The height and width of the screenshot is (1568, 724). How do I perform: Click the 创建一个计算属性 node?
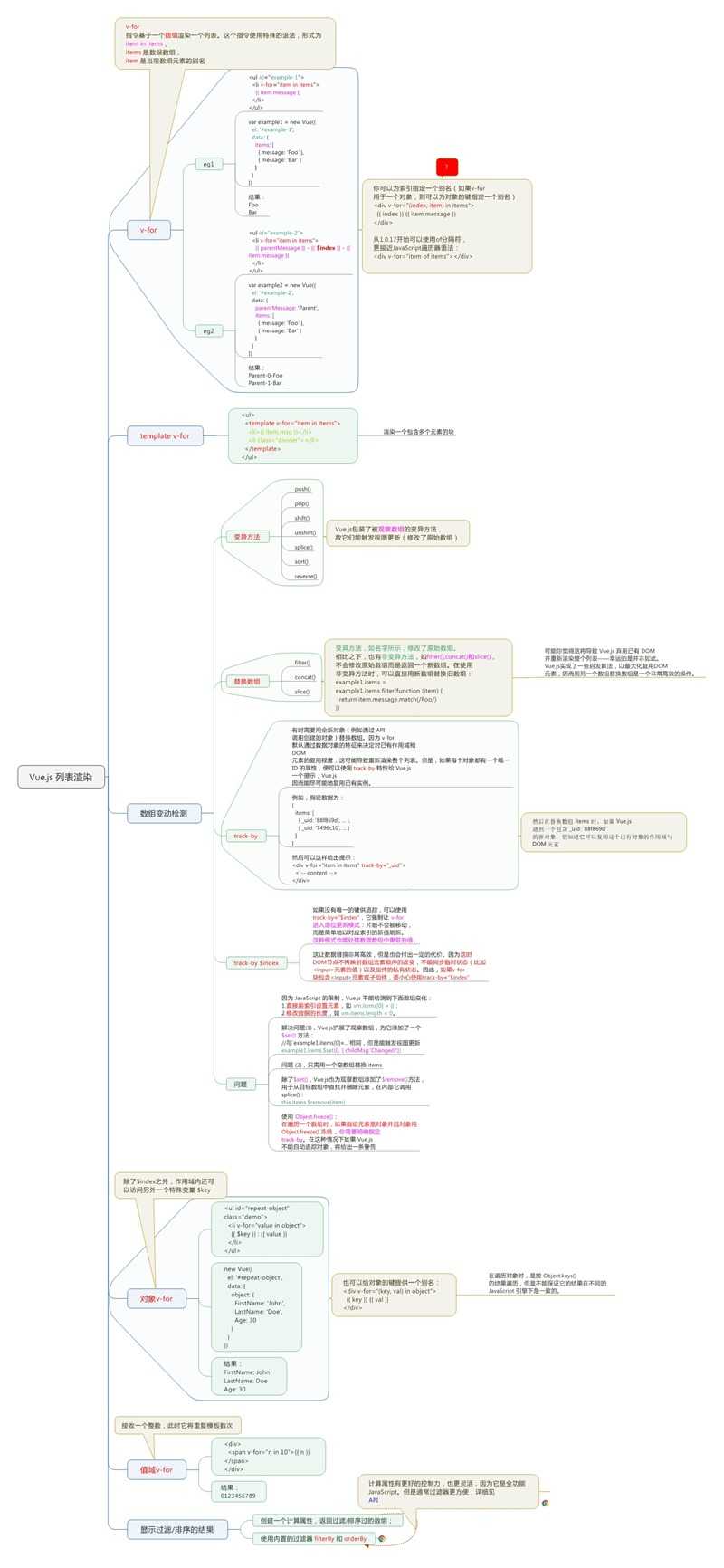point(329,1520)
